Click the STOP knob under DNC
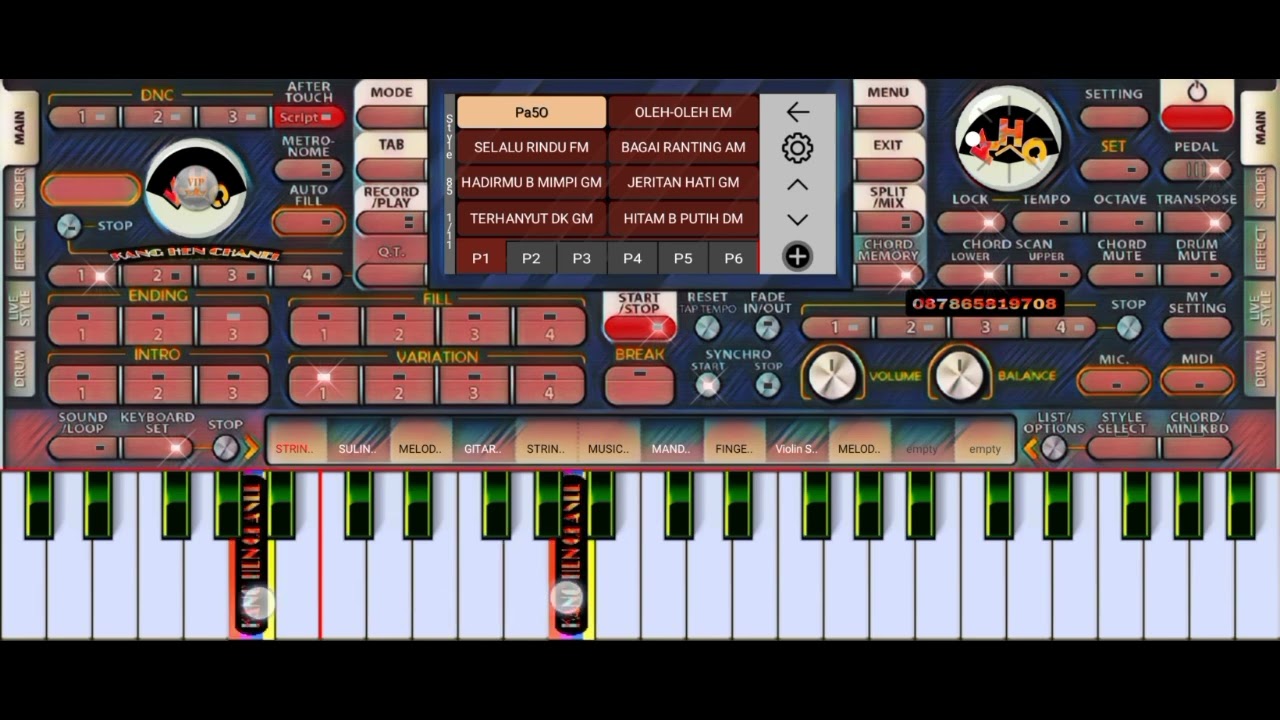Screen dimensions: 1280x720 69,226
